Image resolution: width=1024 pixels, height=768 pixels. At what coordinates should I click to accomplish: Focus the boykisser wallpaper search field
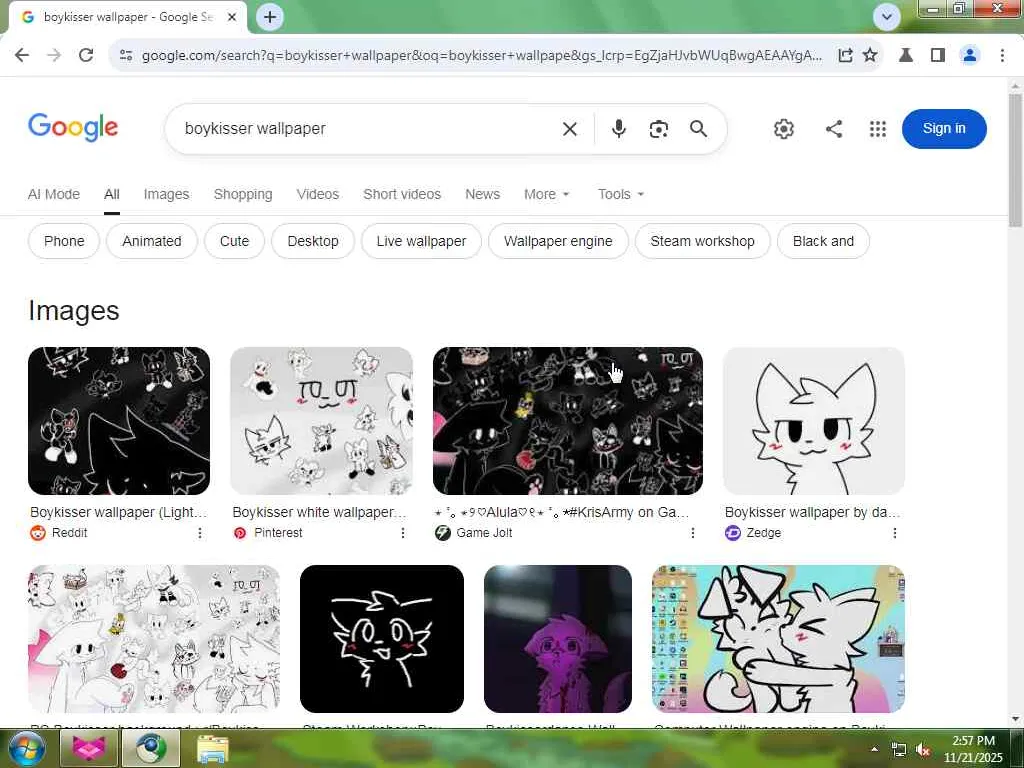pyautogui.click(x=366, y=129)
